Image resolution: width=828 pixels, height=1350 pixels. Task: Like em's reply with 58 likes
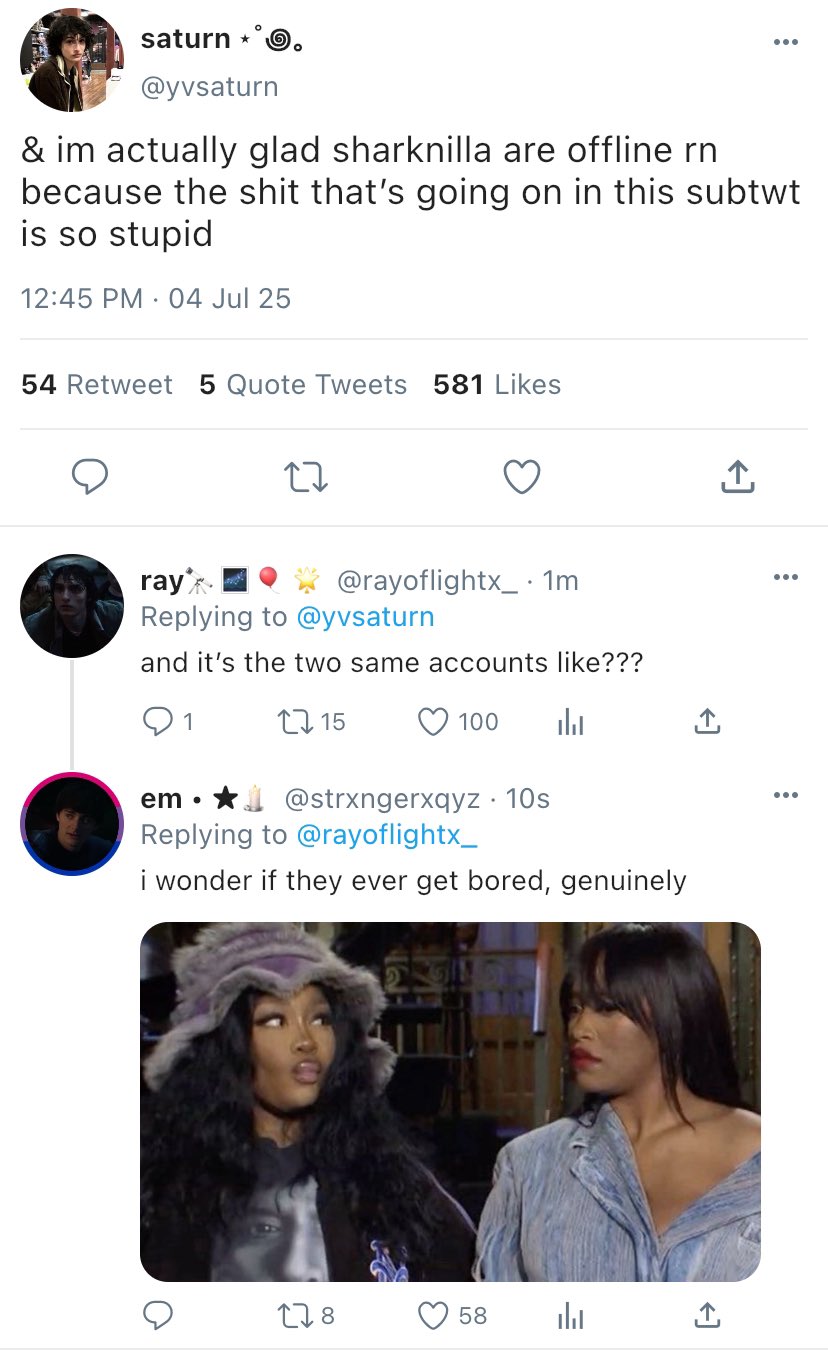[x=434, y=1315]
